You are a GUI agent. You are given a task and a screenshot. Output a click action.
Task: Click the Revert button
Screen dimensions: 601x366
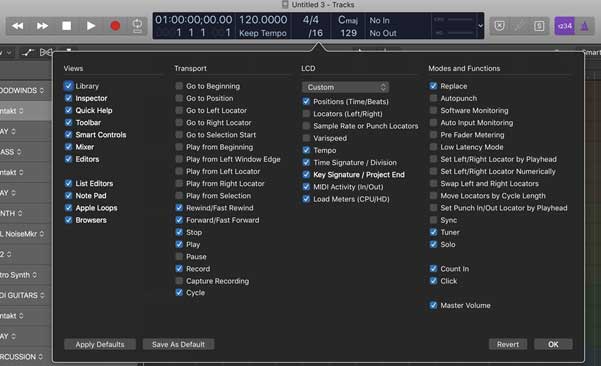[508, 344]
